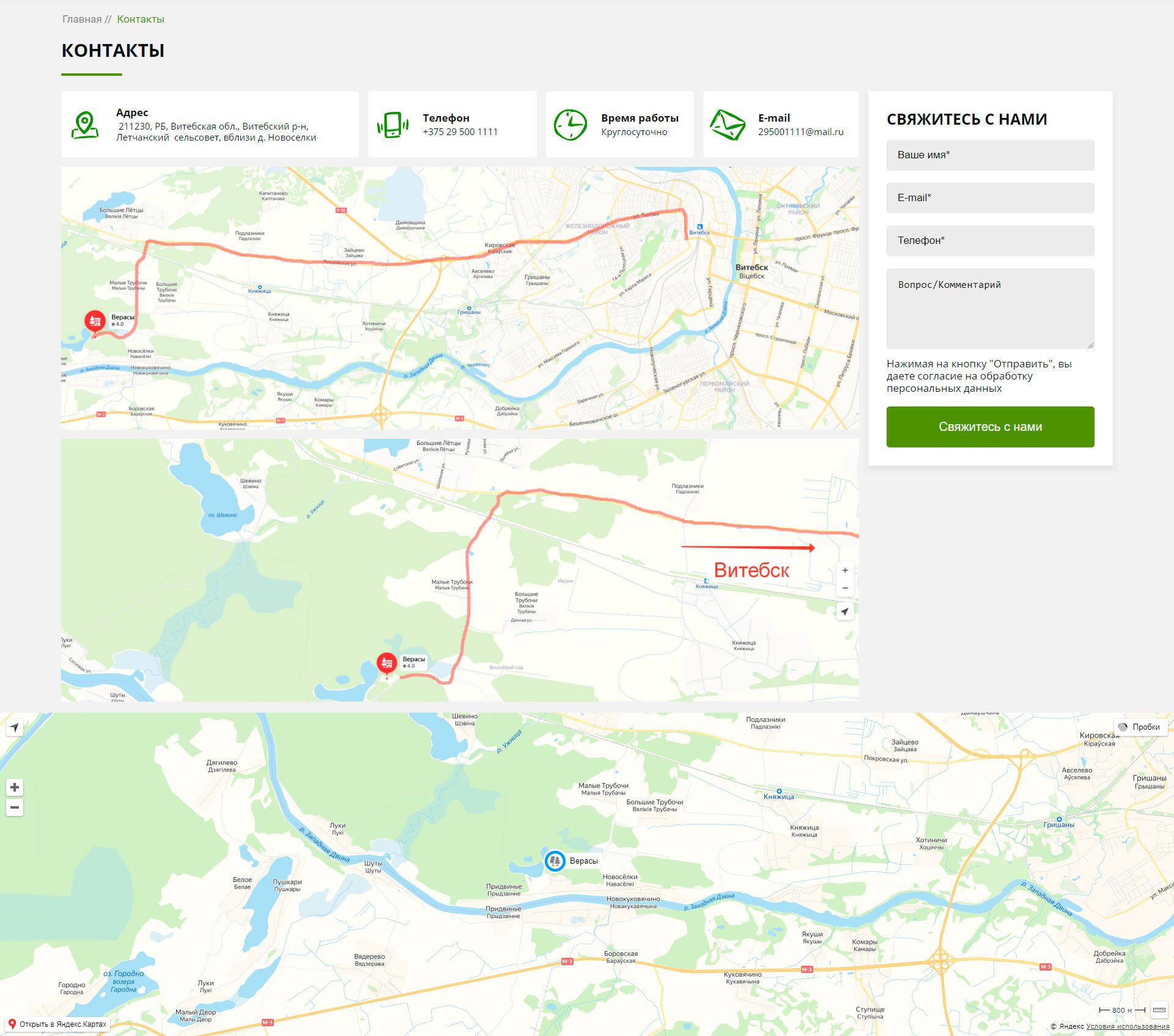Screen dimensions: 1174x1036
Task: Click the Телефон input field
Action: click(x=990, y=241)
